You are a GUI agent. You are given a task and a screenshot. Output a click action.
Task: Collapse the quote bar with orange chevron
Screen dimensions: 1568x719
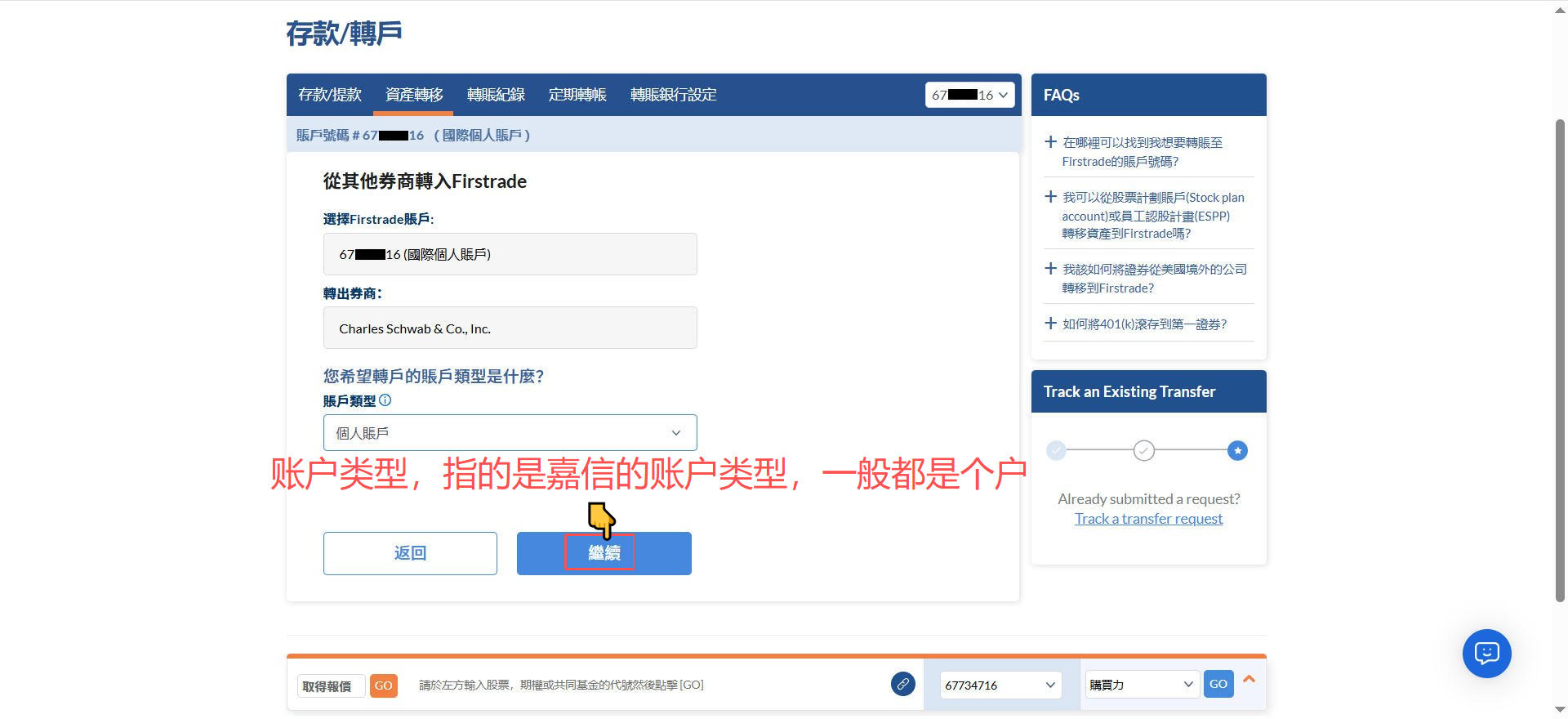coord(1249,679)
